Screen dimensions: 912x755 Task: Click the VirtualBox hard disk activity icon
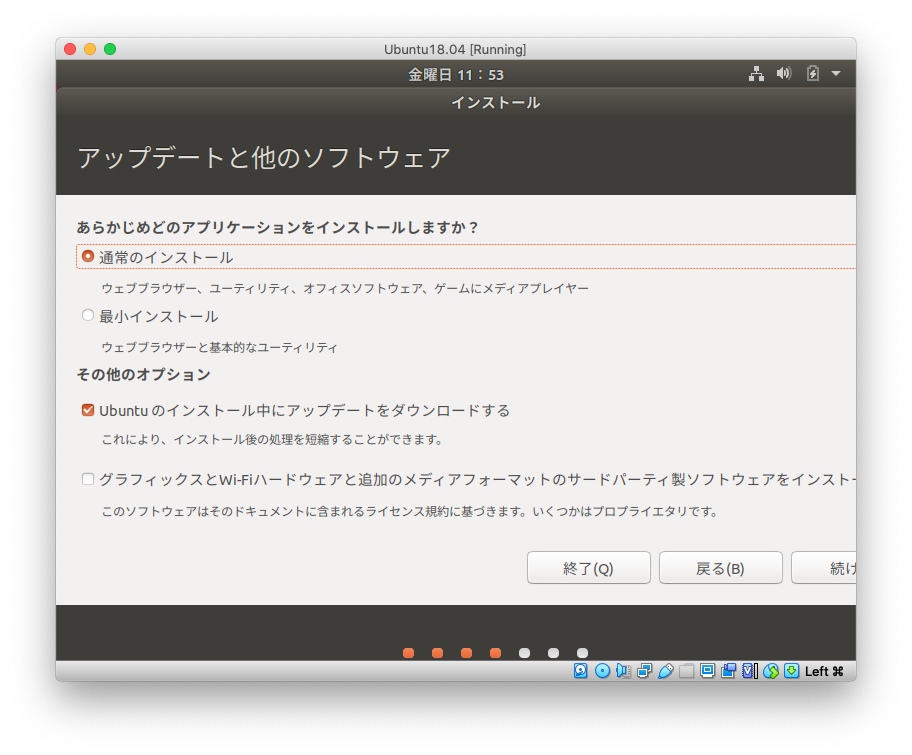(x=581, y=670)
